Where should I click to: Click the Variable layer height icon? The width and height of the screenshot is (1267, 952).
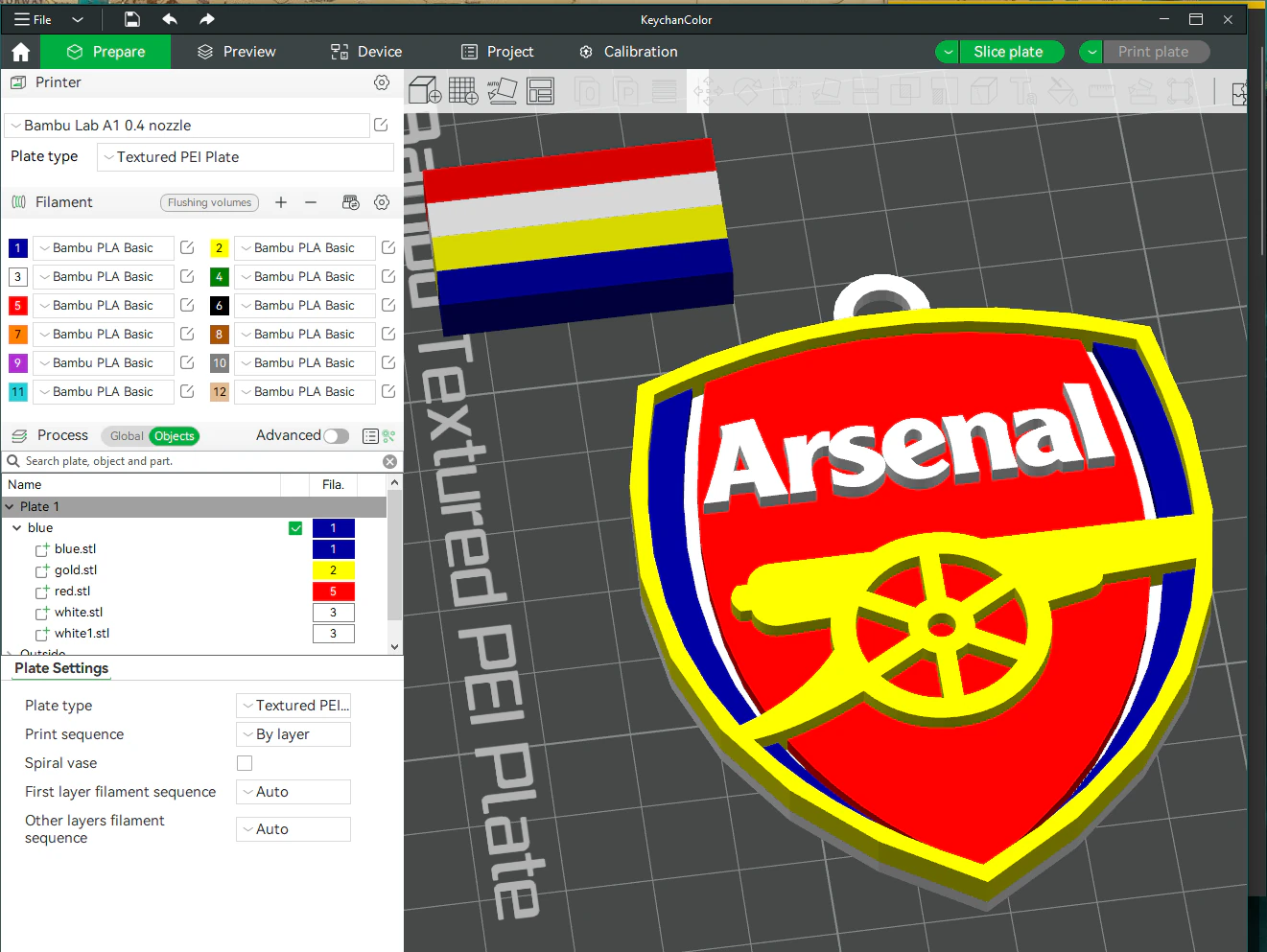click(x=664, y=92)
